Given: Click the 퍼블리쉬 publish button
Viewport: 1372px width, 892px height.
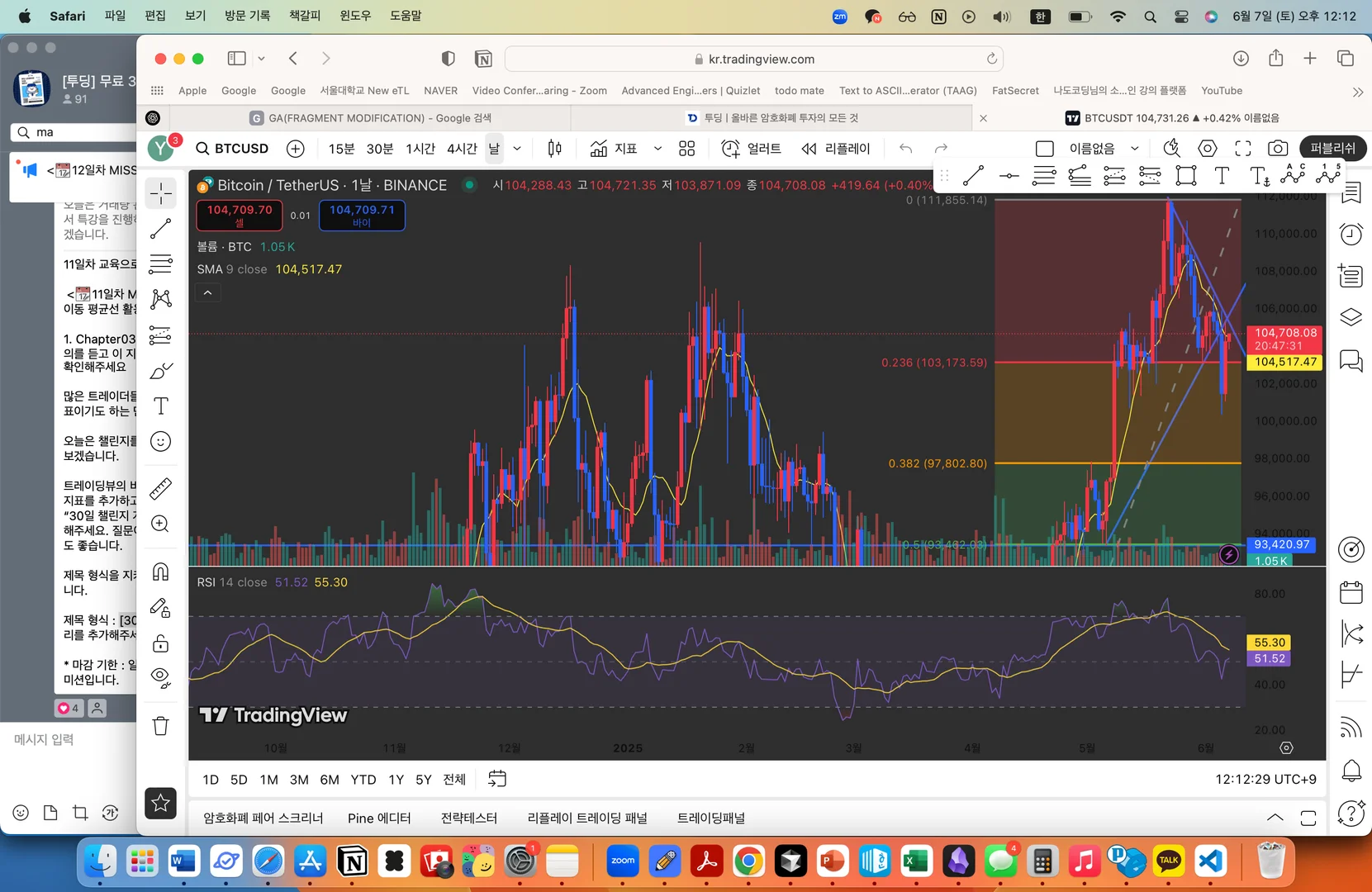Looking at the screenshot, I should 1332,149.
